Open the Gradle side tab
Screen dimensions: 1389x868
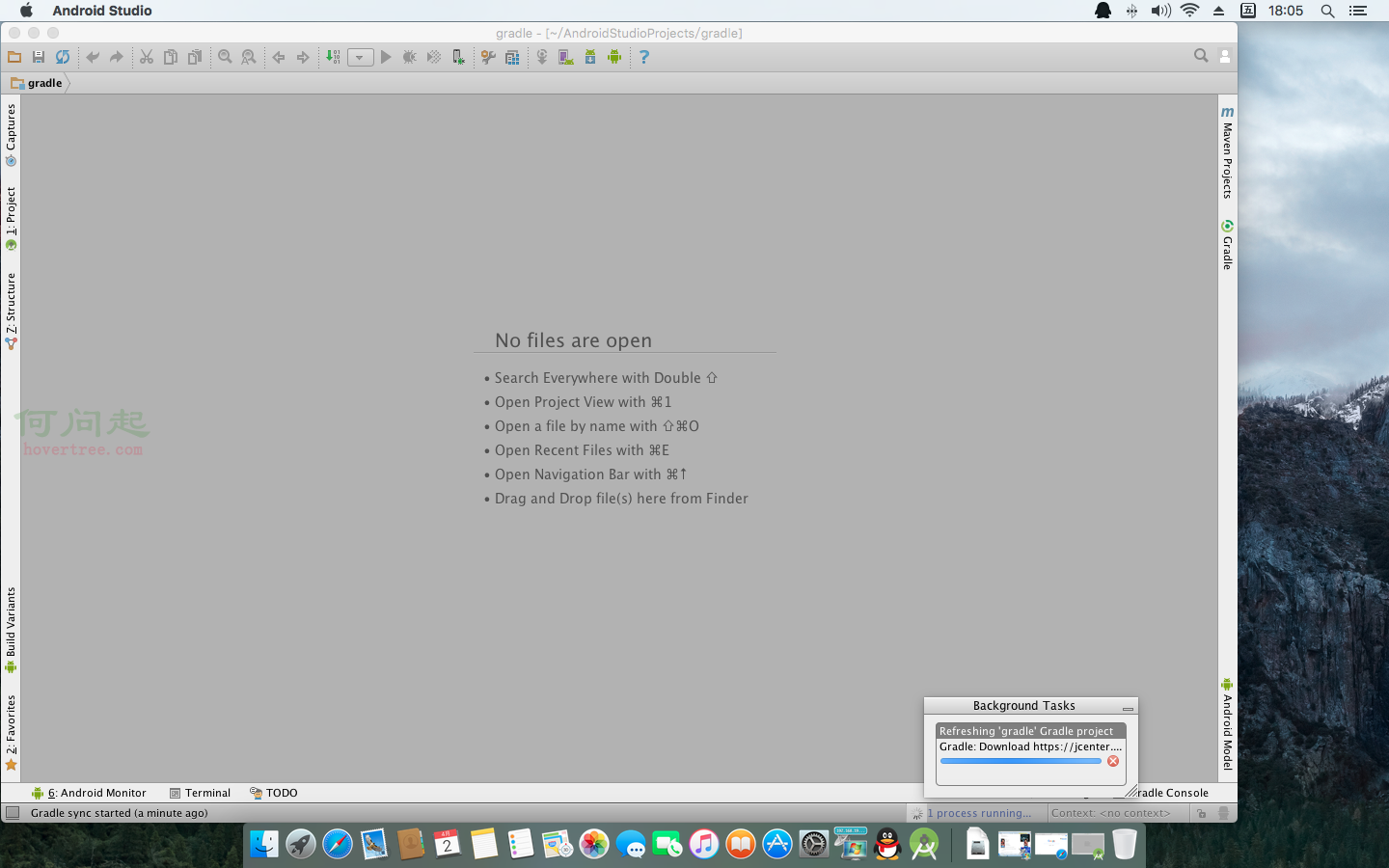(x=1227, y=245)
